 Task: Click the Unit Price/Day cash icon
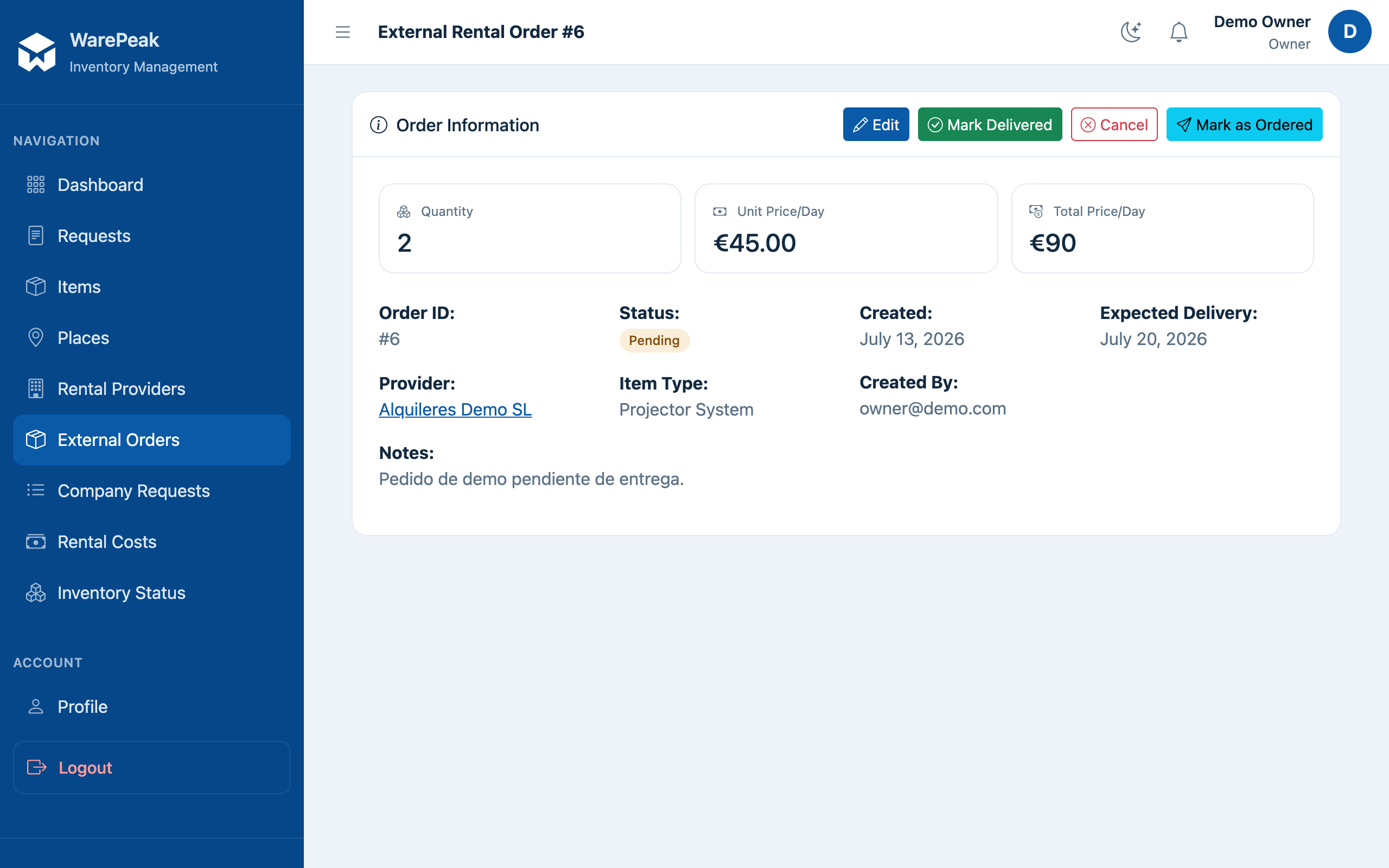point(720,212)
